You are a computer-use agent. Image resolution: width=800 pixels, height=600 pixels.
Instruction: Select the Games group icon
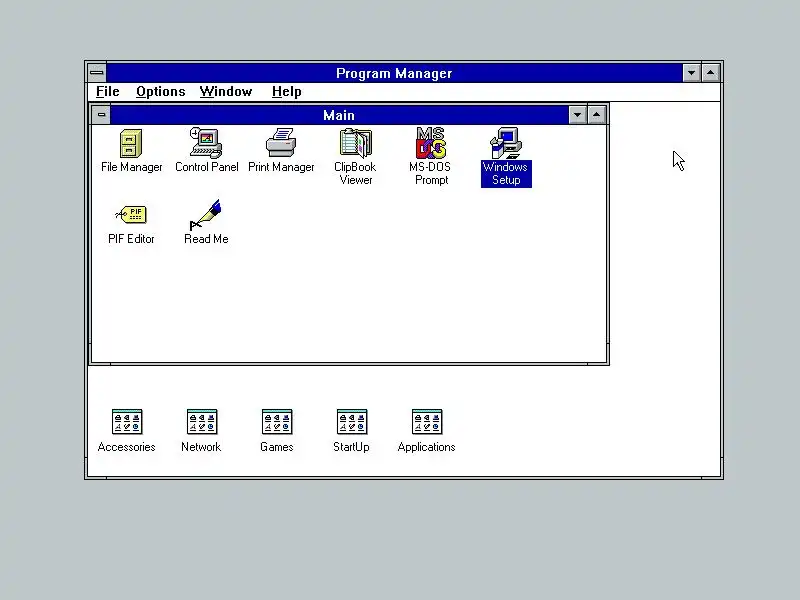[277, 422]
